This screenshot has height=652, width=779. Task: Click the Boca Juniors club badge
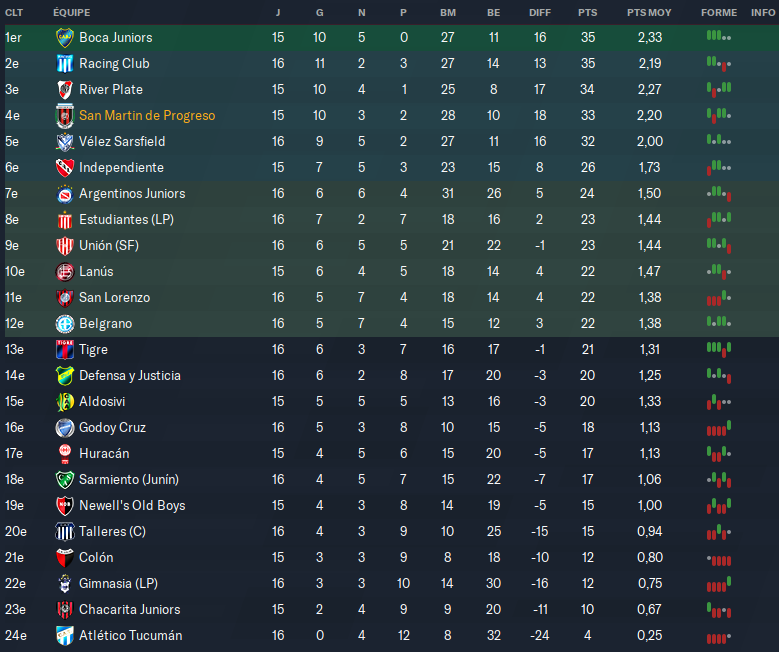tap(65, 37)
